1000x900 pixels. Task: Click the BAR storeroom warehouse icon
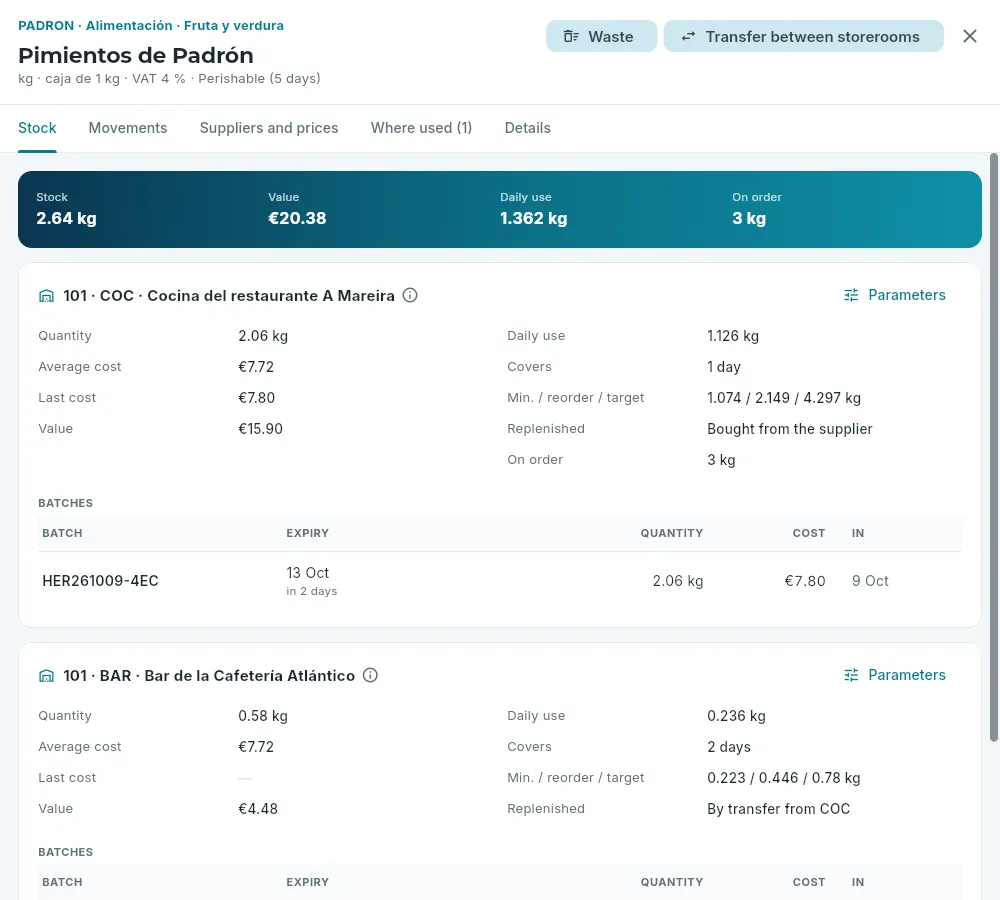(47, 675)
